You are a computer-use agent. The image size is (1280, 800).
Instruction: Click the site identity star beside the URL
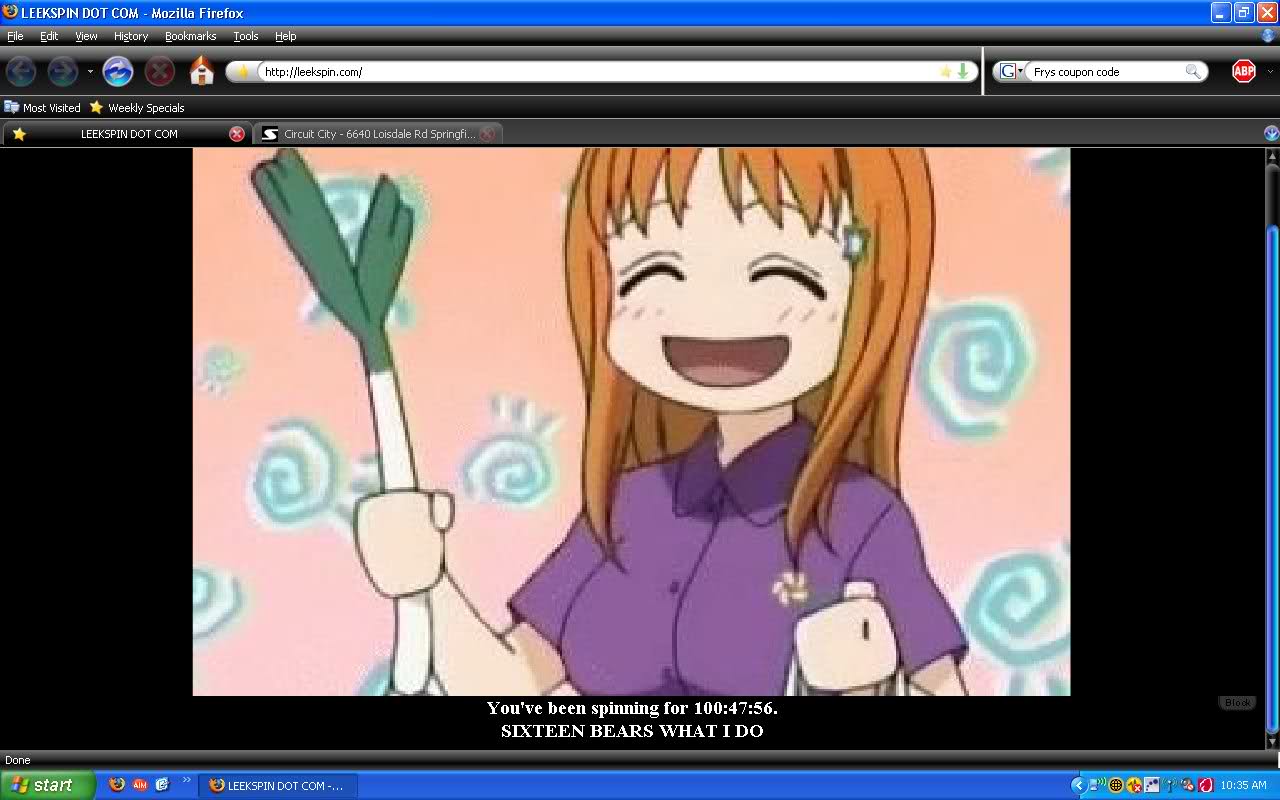[242, 72]
